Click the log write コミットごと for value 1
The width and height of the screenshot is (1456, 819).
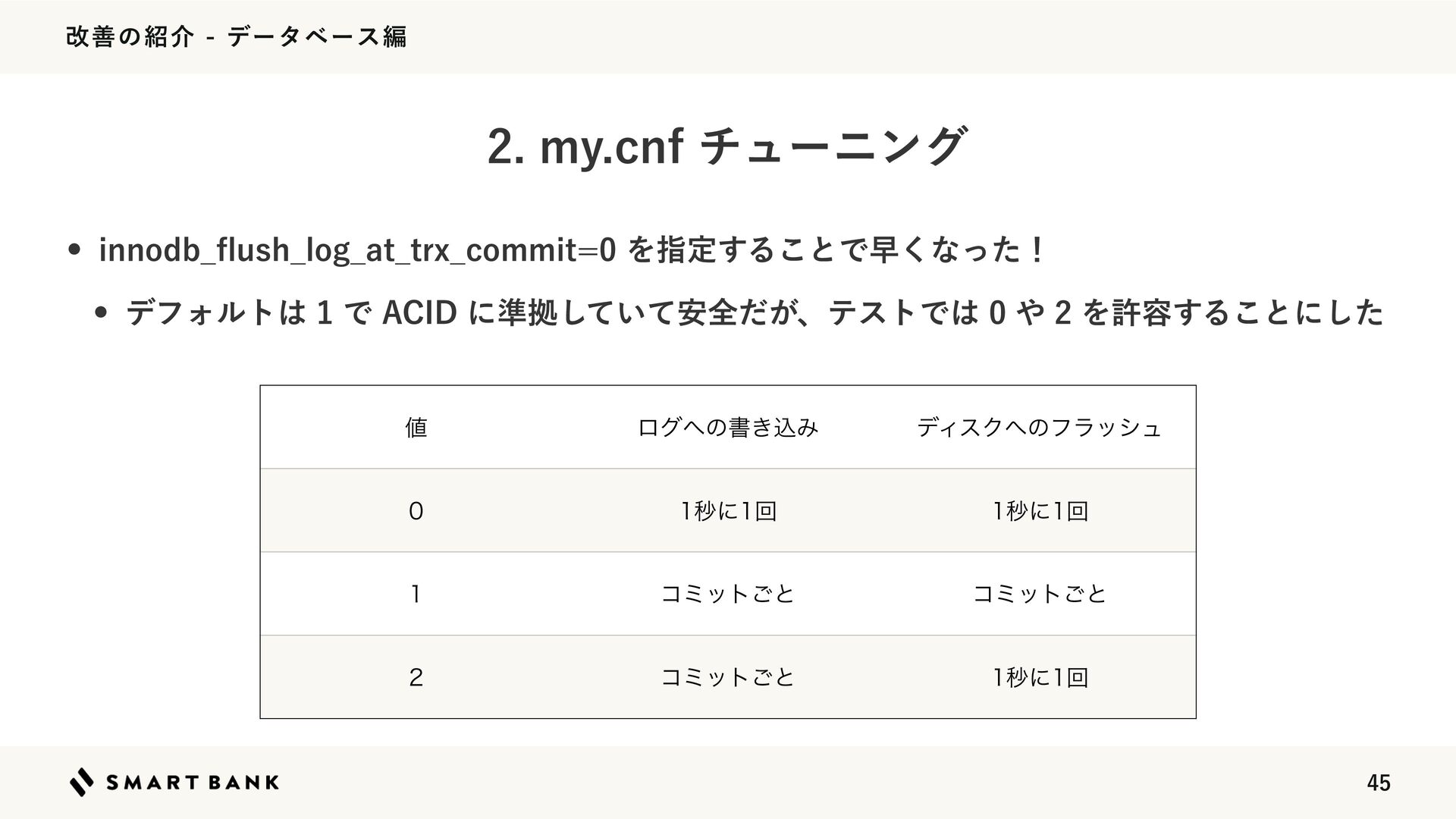pyautogui.click(x=728, y=594)
